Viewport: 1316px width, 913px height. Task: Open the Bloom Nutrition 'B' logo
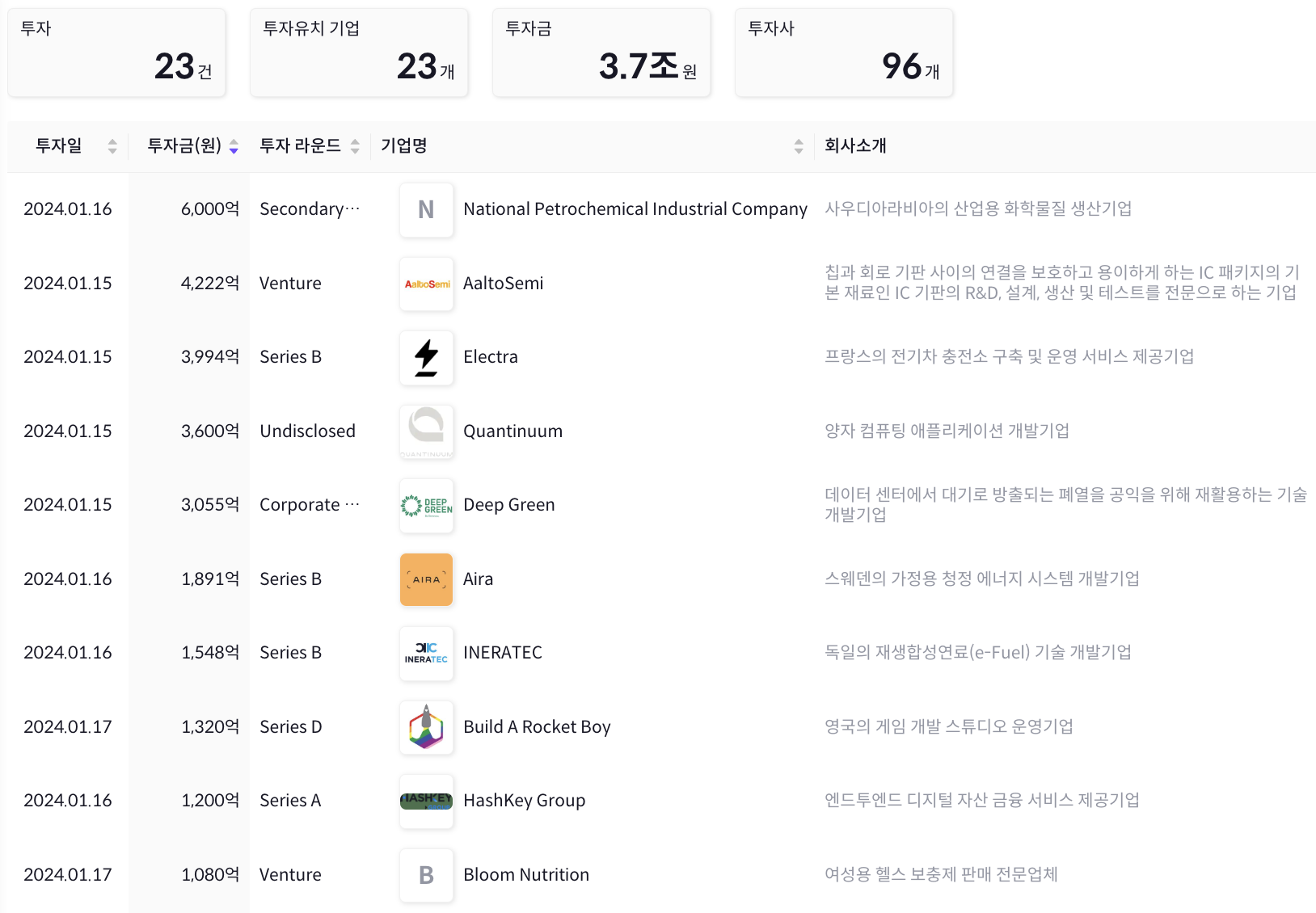426,875
